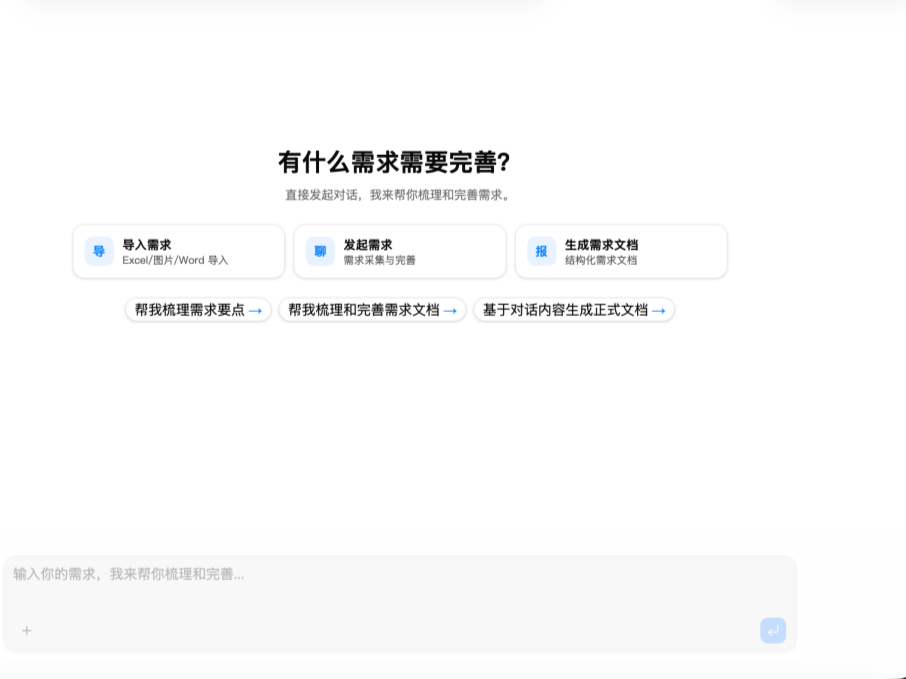Open the 生成需求文档 card

pos(621,251)
